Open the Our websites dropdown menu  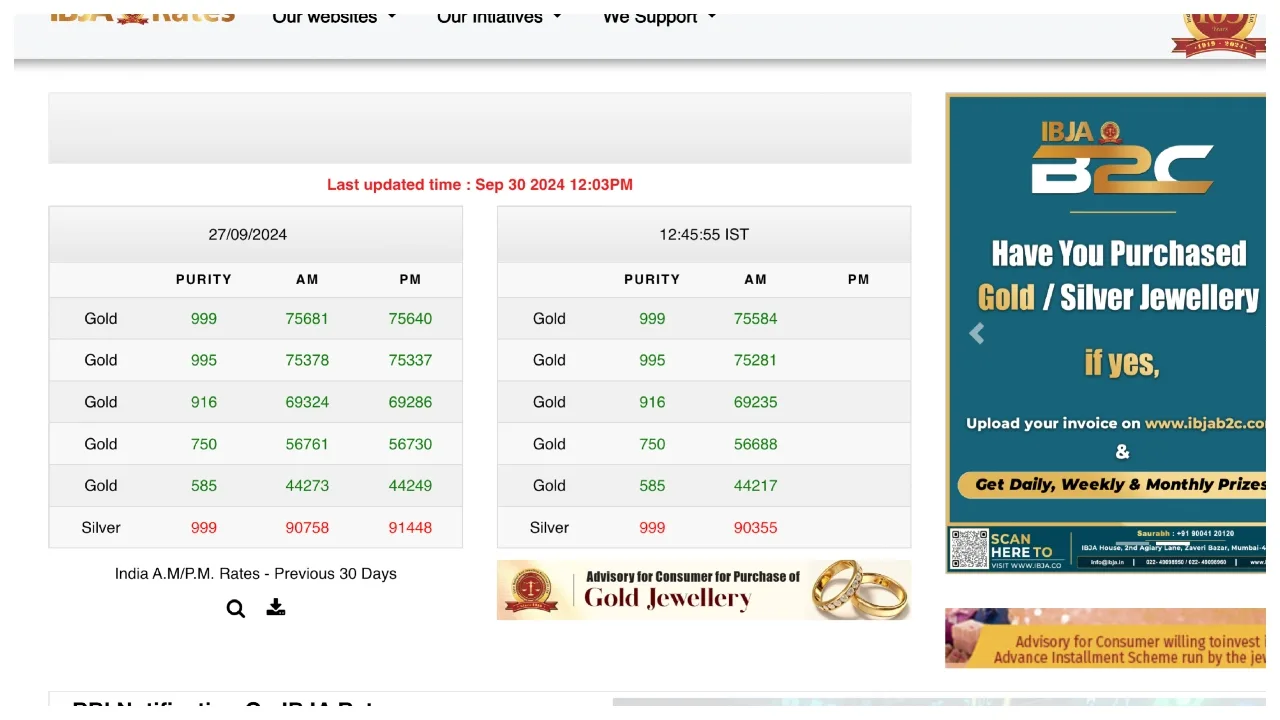334,17
